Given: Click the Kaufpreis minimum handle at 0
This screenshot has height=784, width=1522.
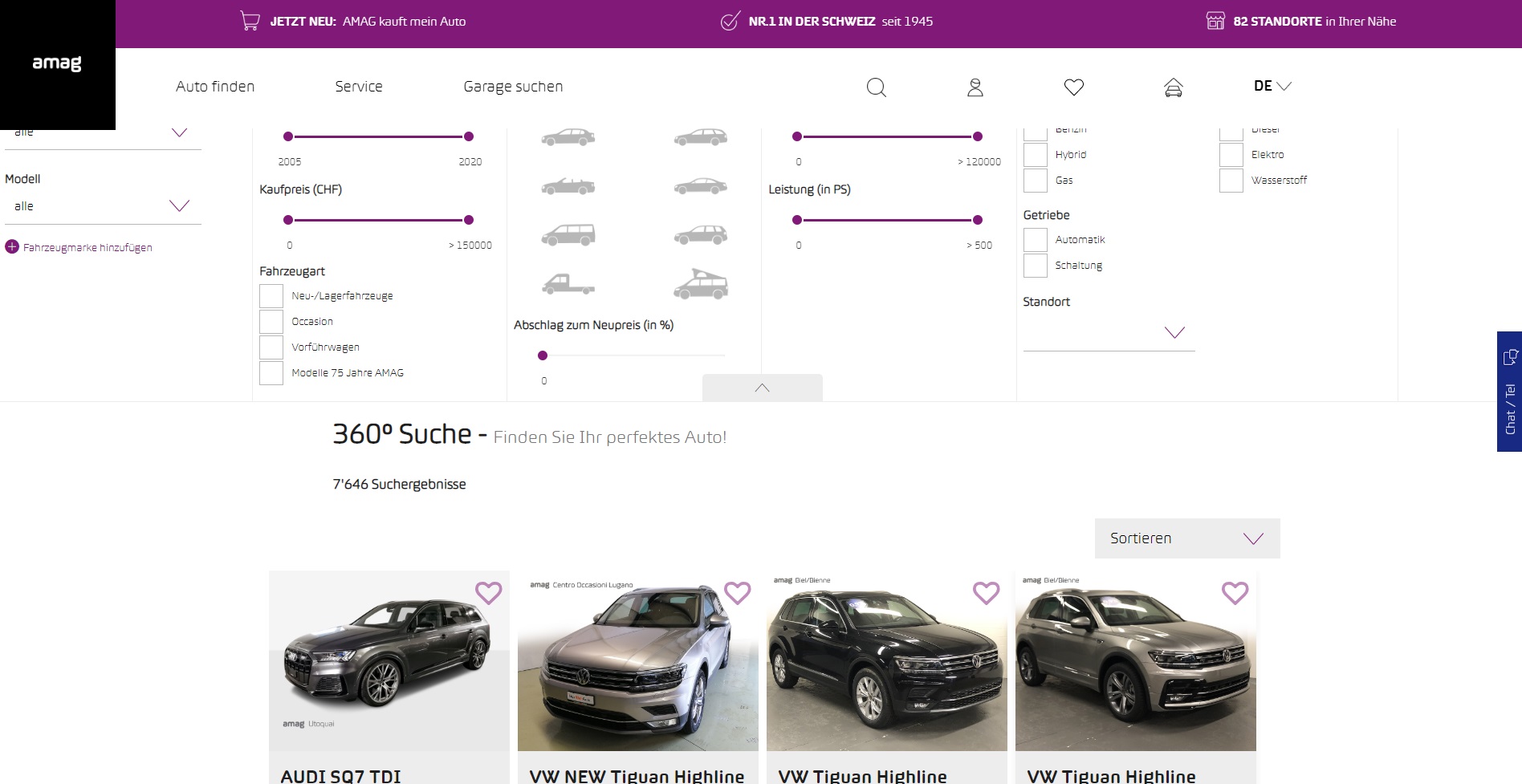Looking at the screenshot, I should coord(288,220).
